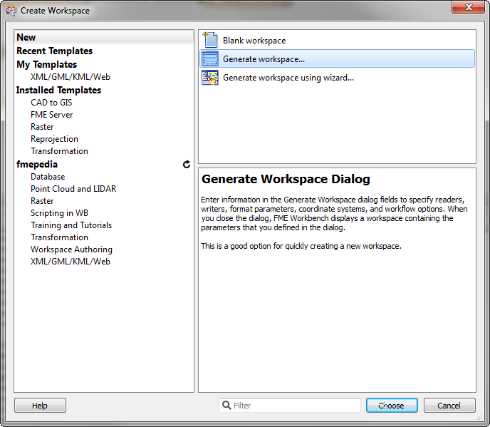Click the Generate workspace using wizard icon

coord(210,78)
